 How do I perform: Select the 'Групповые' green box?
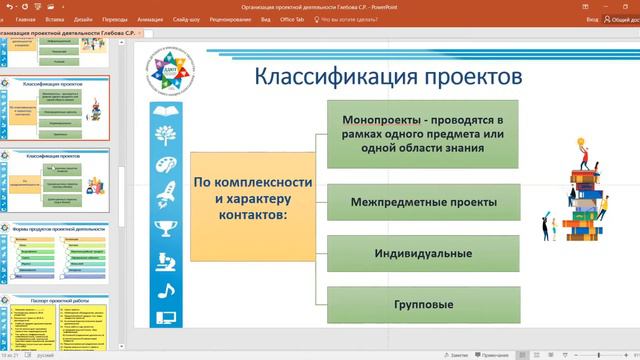[x=424, y=304]
